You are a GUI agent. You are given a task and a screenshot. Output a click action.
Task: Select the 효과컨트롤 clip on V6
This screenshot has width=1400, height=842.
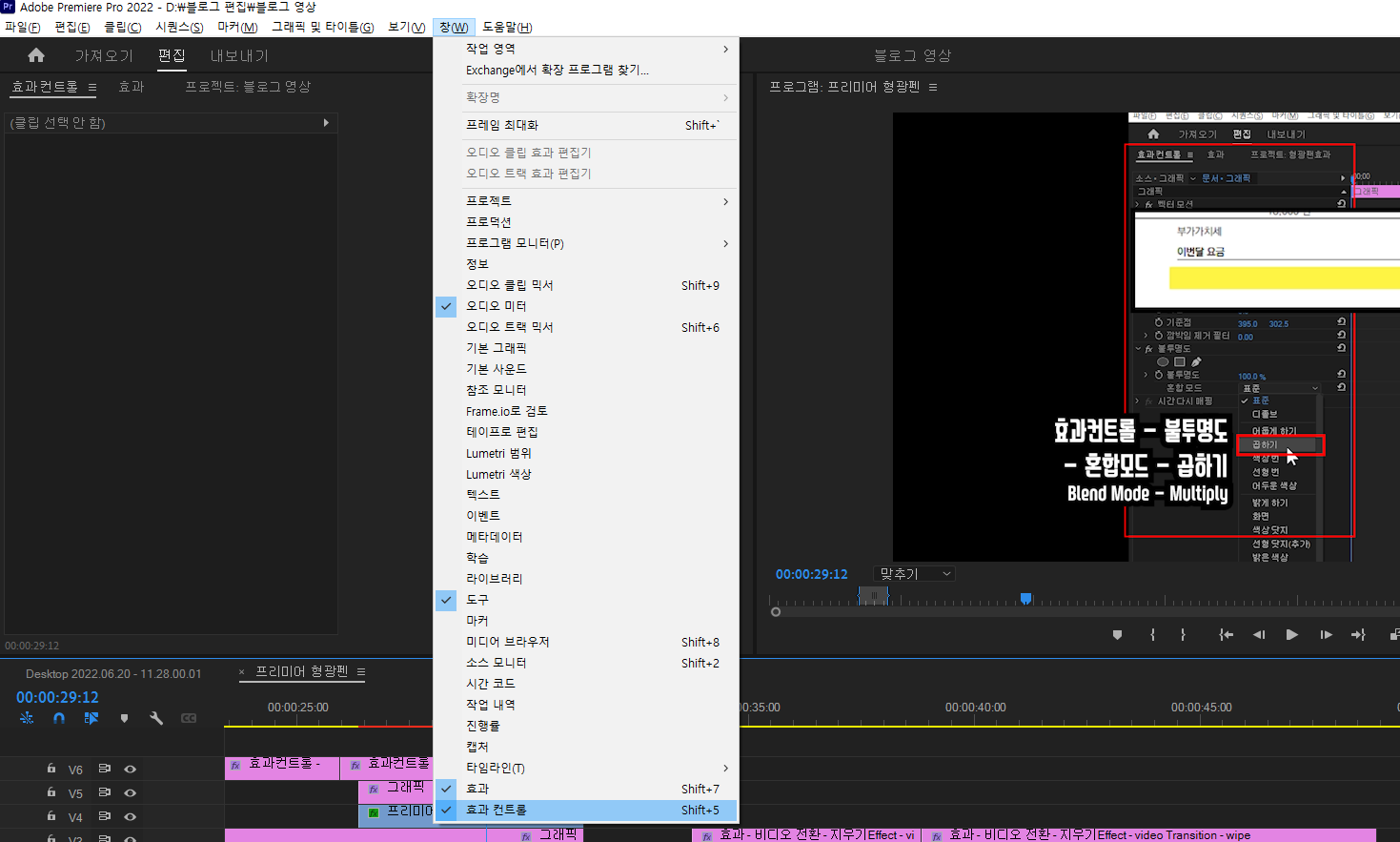point(281,768)
